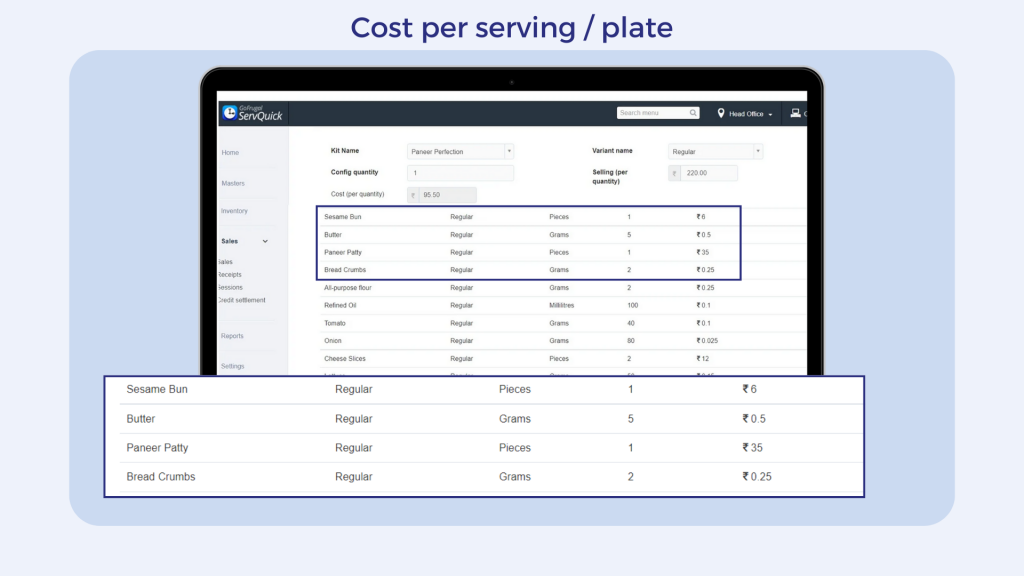
Task: Navigate to Home in the sidebar
Action: coord(230,152)
